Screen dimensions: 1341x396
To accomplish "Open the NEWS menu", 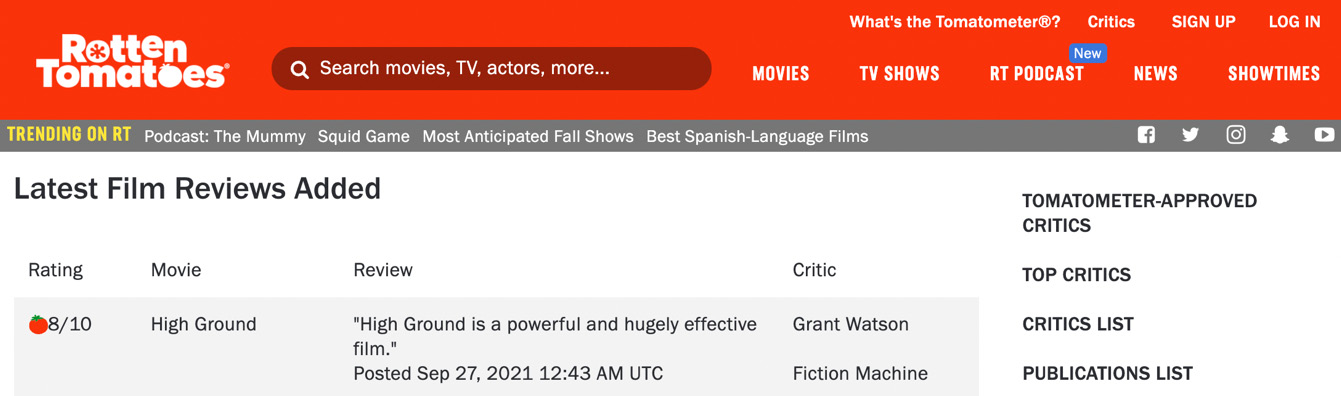I will pos(1155,74).
